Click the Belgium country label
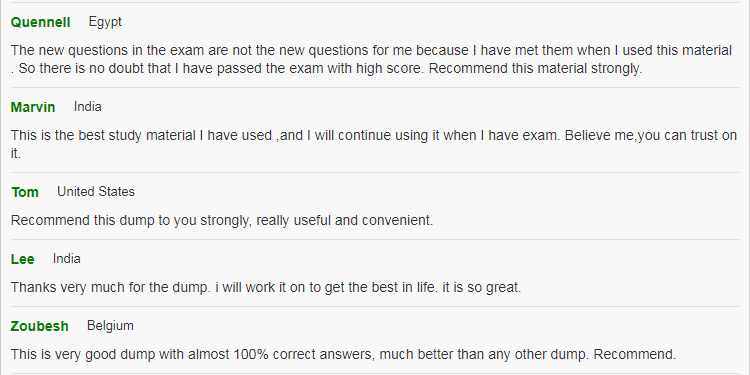Viewport: 750px width, 375px height. pos(110,326)
